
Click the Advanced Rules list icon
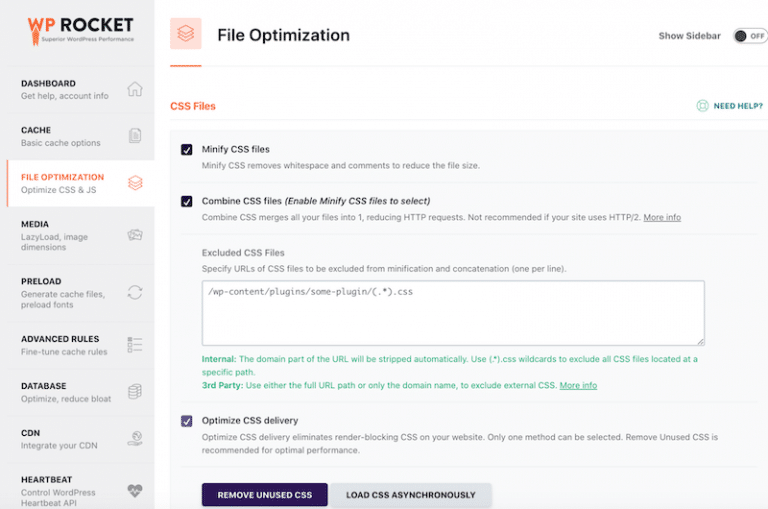134,344
